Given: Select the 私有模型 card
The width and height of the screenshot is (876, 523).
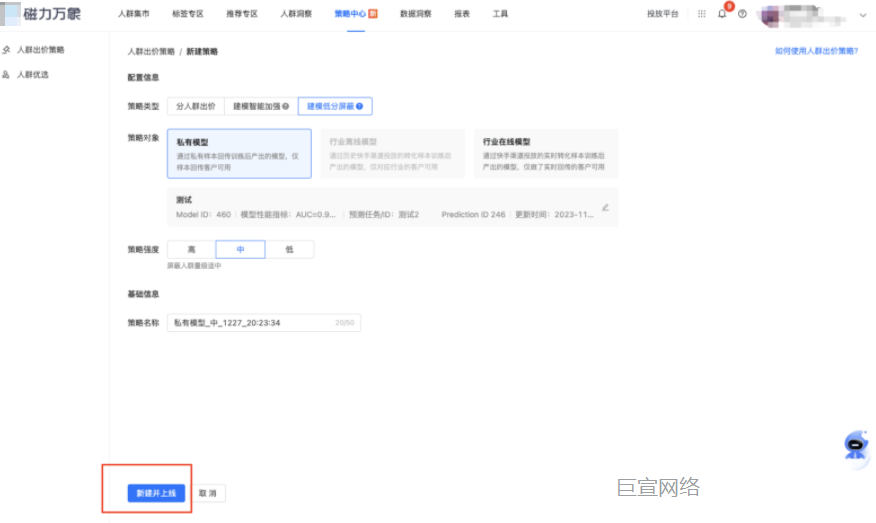Looking at the screenshot, I should pos(239,154).
